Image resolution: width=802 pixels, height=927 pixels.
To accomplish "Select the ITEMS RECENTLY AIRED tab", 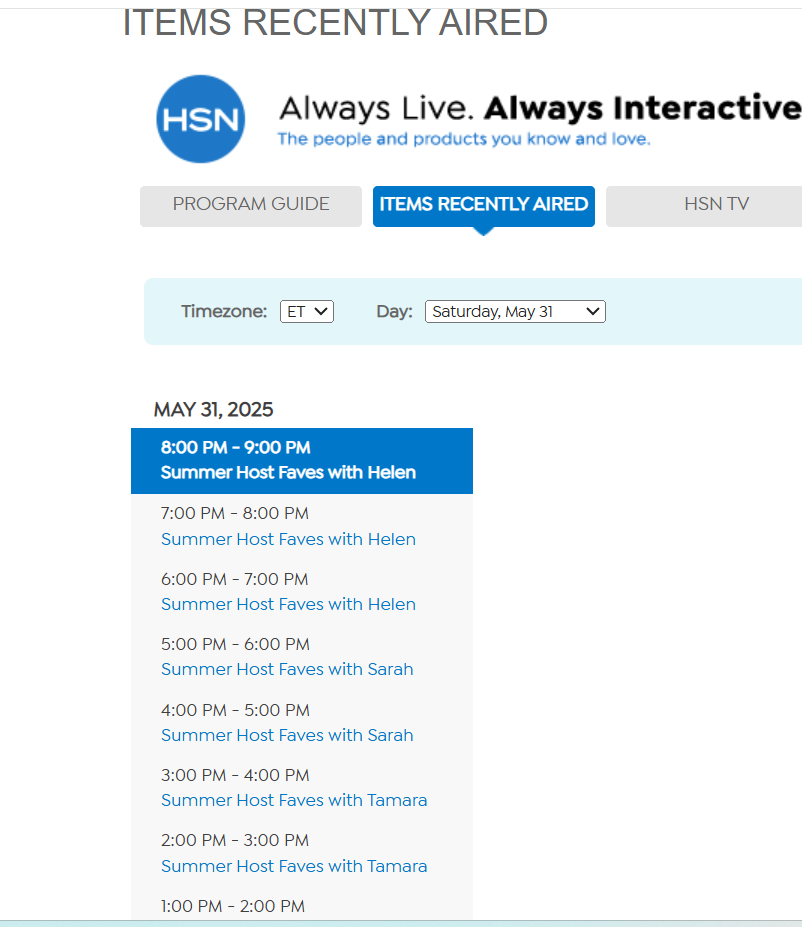I will click(x=483, y=204).
